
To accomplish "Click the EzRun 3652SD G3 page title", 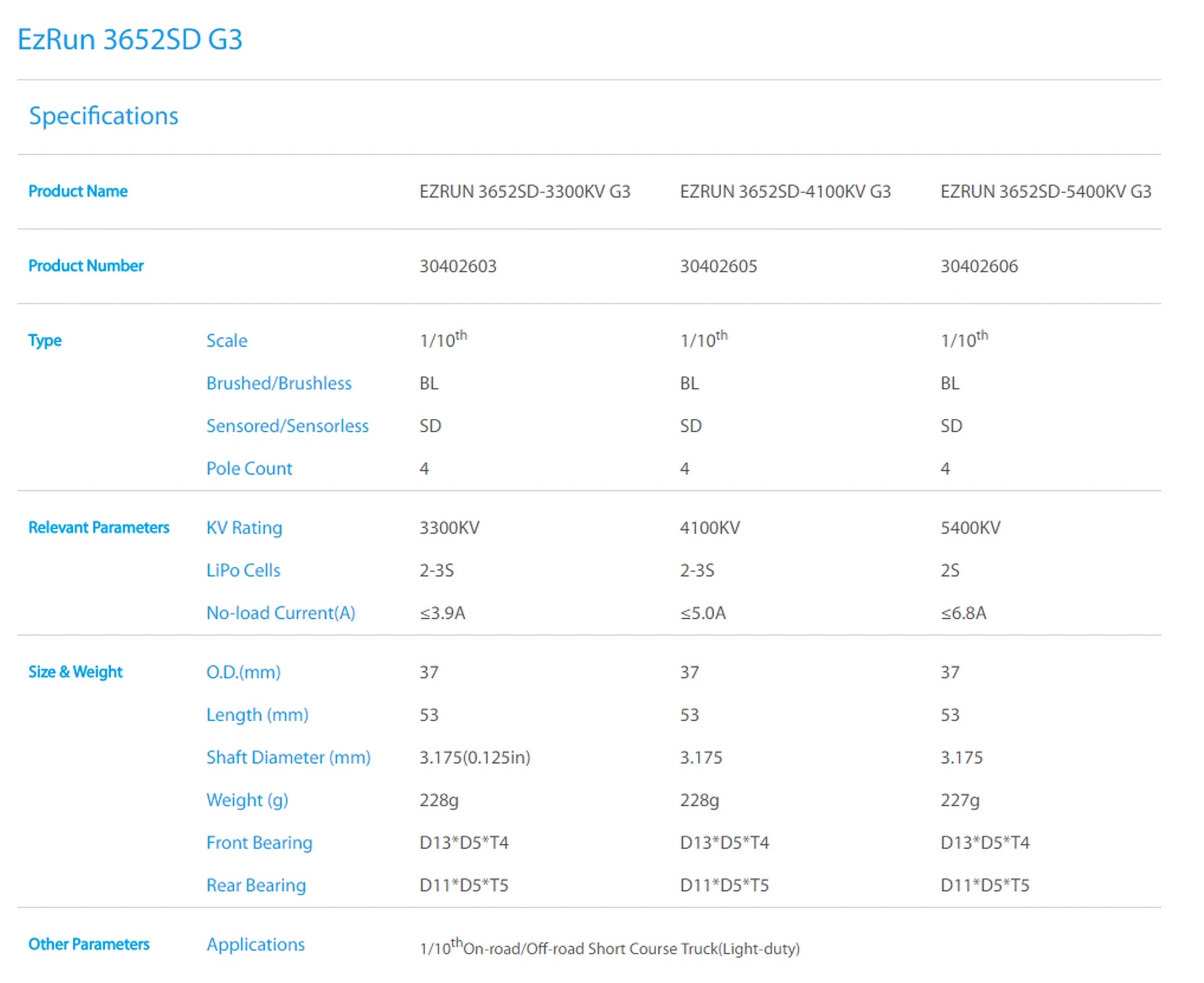I will pos(130,39).
